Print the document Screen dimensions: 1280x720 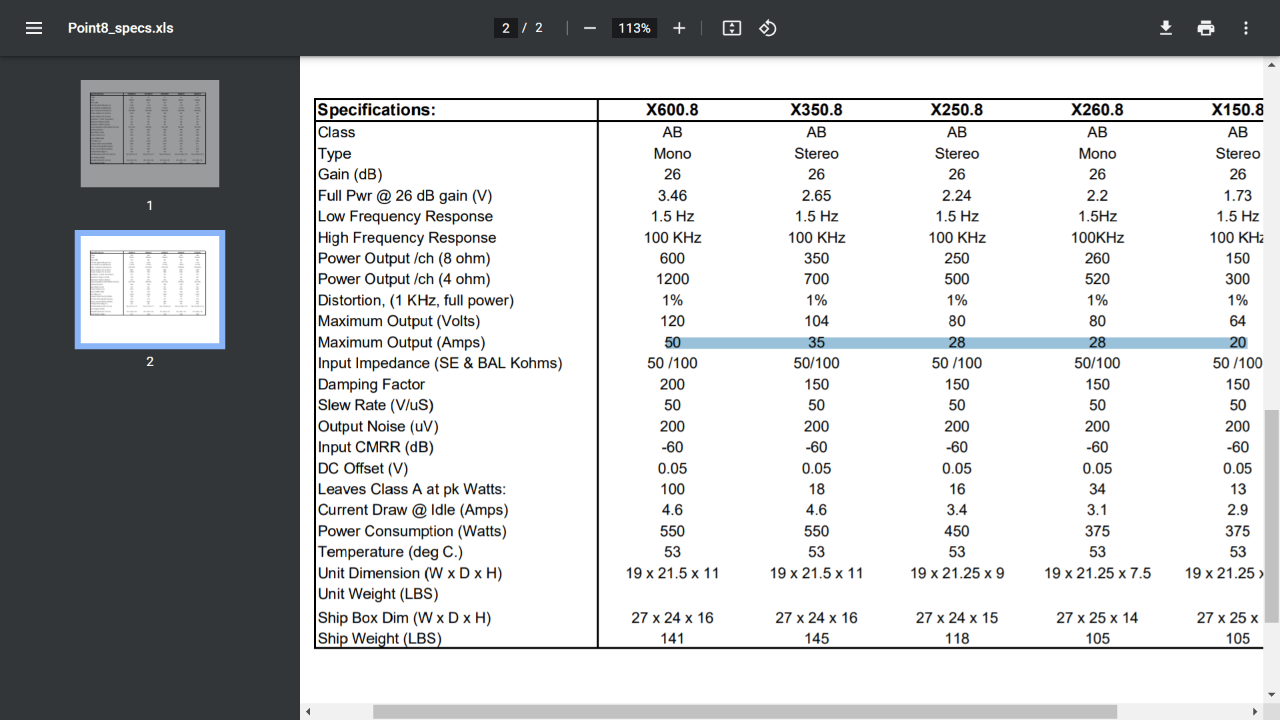(x=1206, y=28)
